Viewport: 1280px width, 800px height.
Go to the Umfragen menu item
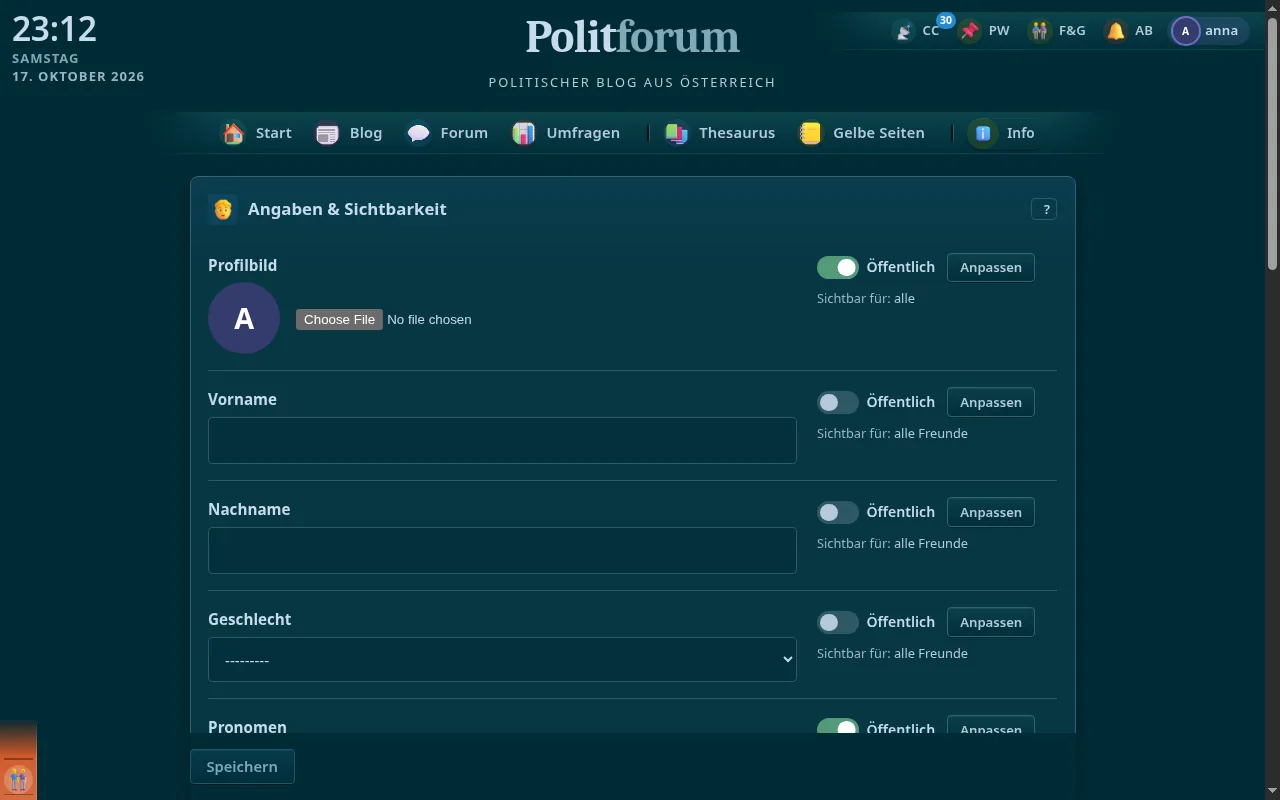pyautogui.click(x=566, y=133)
